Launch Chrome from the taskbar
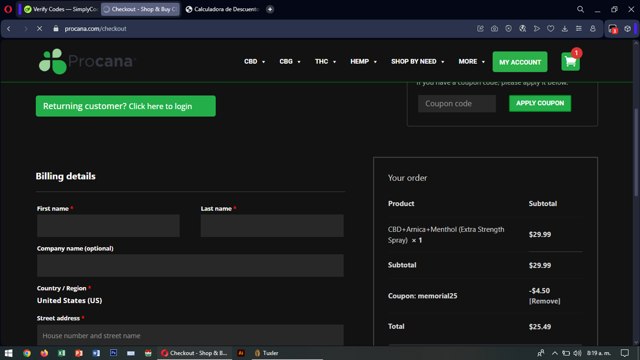The height and width of the screenshot is (360, 640). [27, 353]
